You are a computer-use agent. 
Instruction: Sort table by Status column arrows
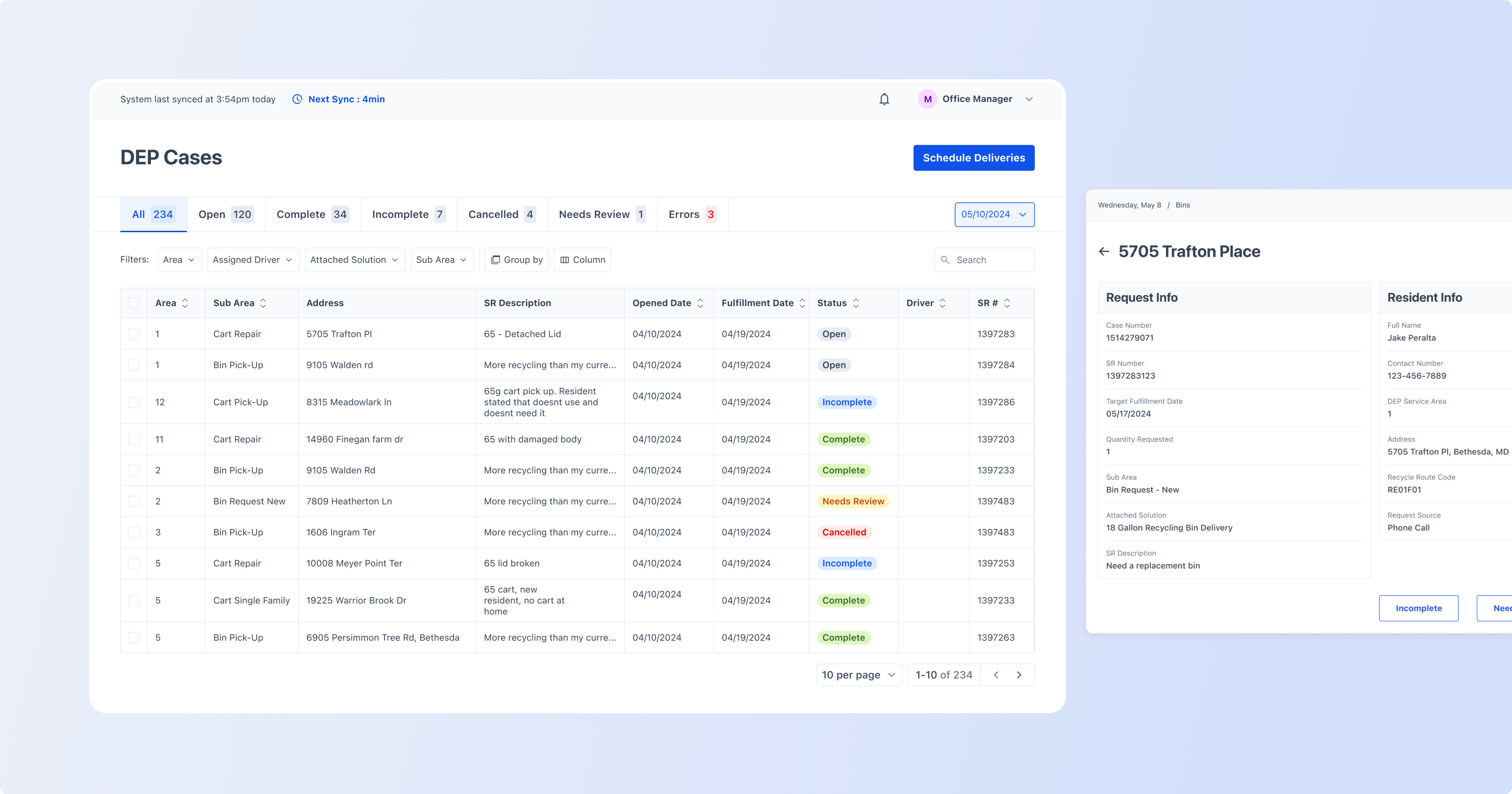[x=856, y=303]
